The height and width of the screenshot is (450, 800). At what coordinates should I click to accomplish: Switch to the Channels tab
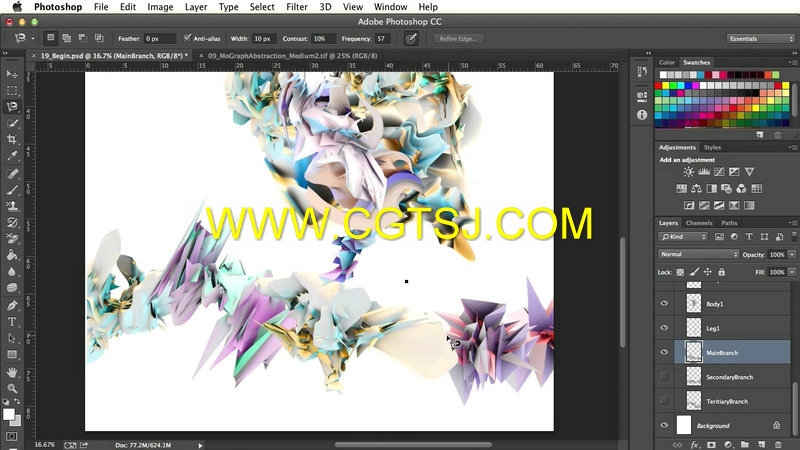(x=698, y=223)
